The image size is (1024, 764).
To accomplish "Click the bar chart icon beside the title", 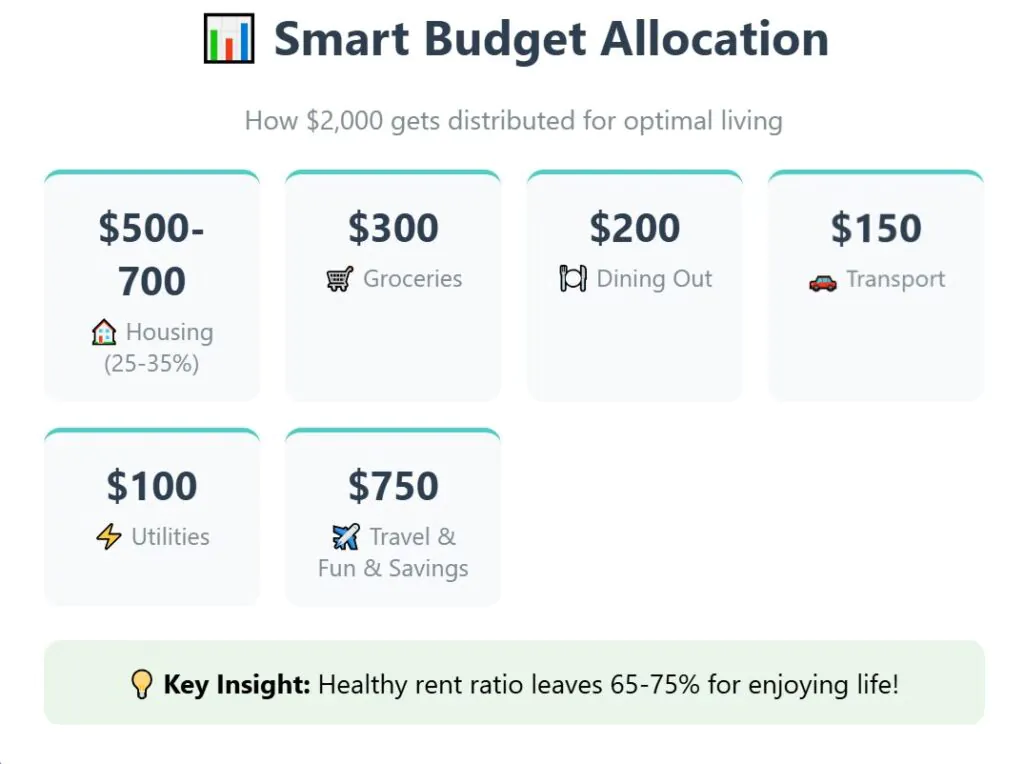I will pos(229,40).
